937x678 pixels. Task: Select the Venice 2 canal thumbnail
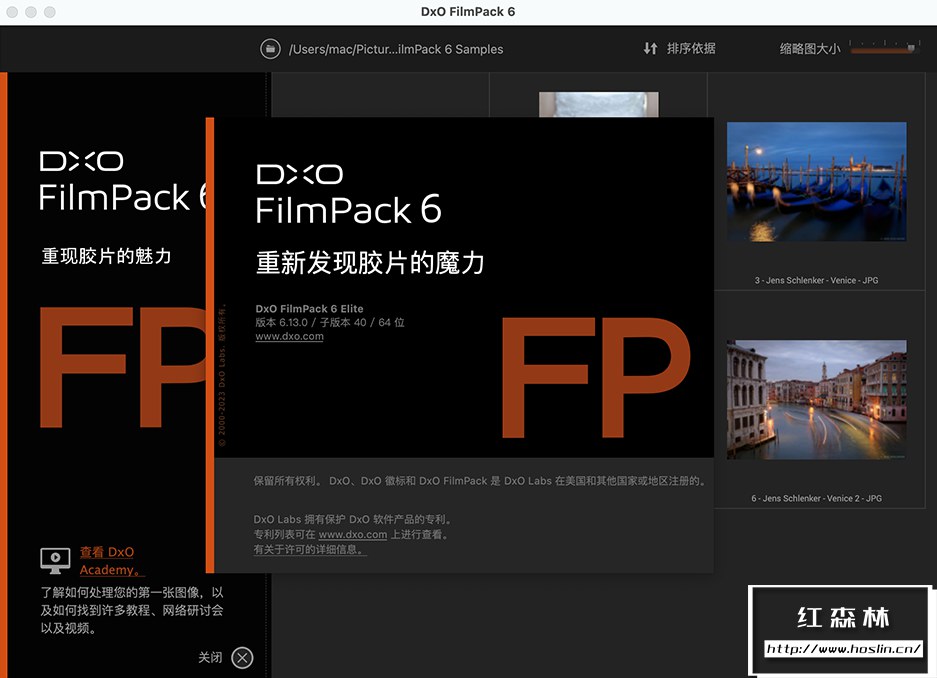(x=816, y=400)
